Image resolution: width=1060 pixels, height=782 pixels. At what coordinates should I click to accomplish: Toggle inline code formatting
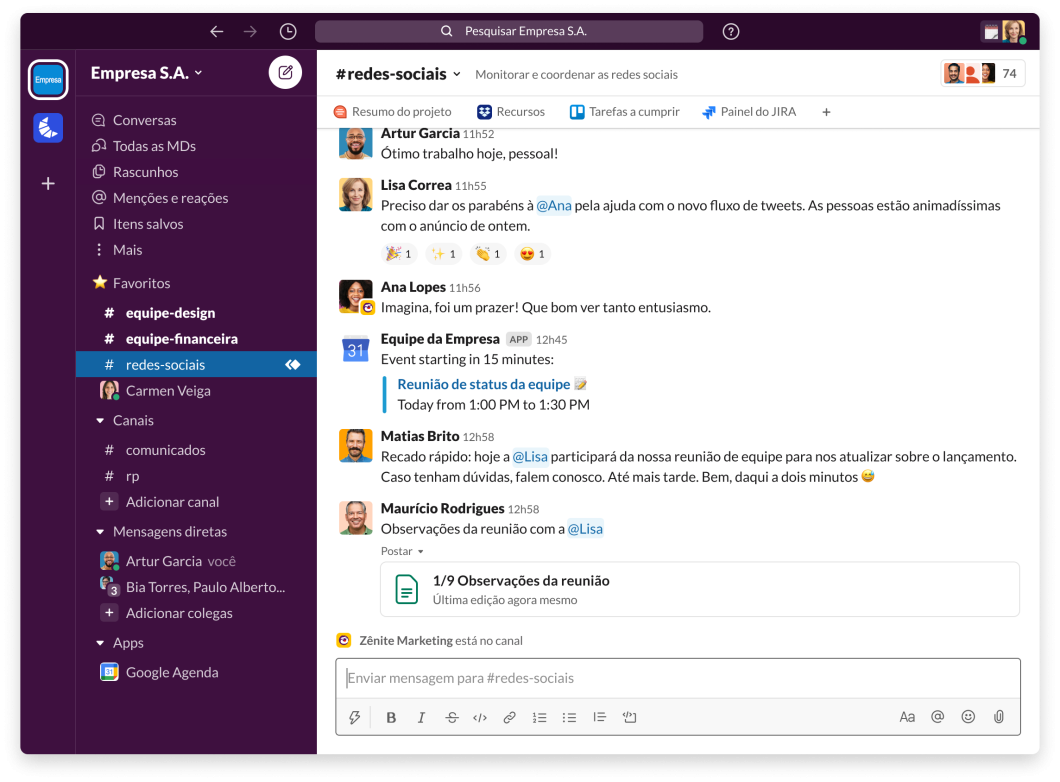tap(480, 717)
